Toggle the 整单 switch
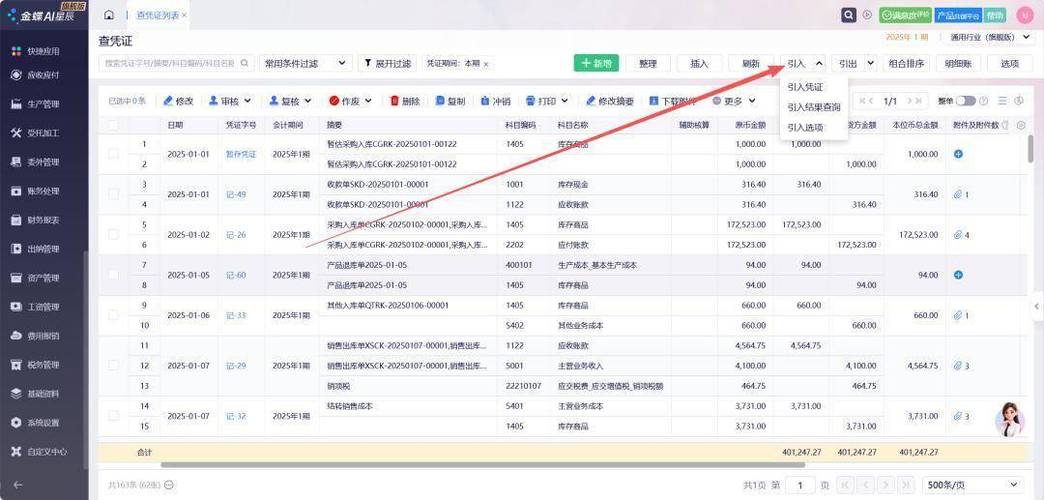Image resolution: width=1044 pixels, height=500 pixels. [965, 101]
